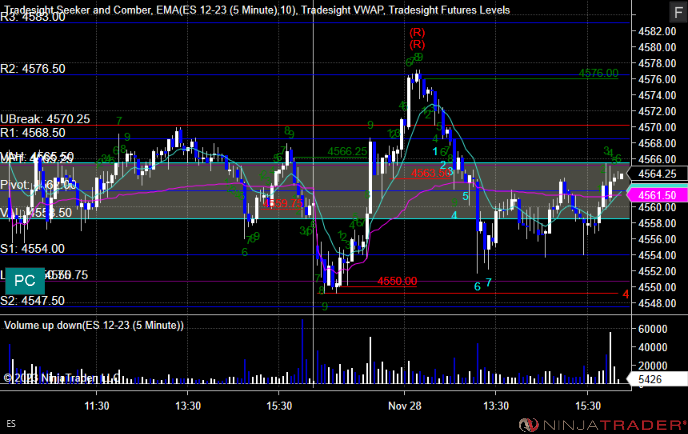Click the teal PC button
688x434 pixels.
(25, 281)
